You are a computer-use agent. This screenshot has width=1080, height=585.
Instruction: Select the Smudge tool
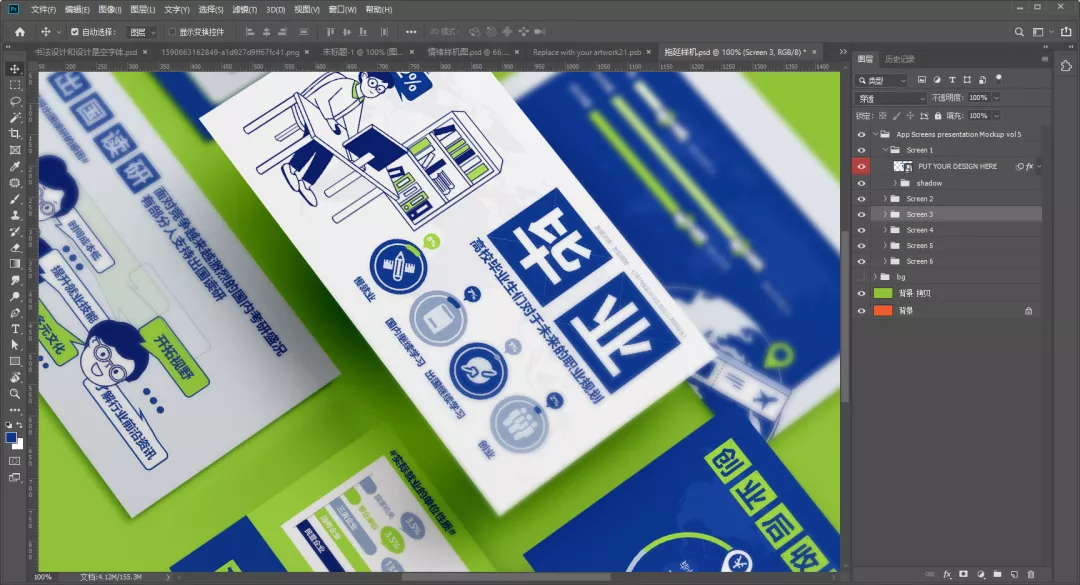14,280
